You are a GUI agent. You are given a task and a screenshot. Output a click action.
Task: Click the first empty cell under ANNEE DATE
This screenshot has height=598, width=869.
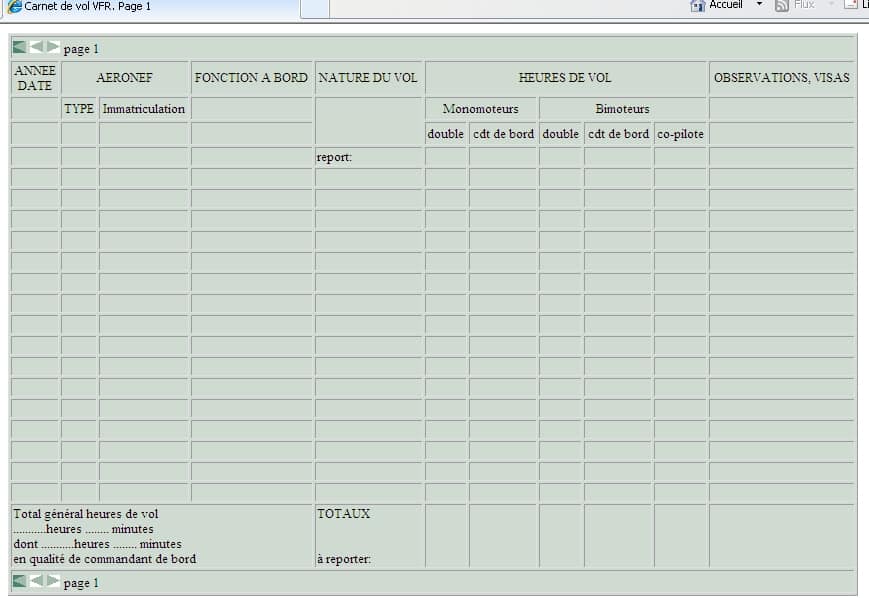click(x=35, y=133)
